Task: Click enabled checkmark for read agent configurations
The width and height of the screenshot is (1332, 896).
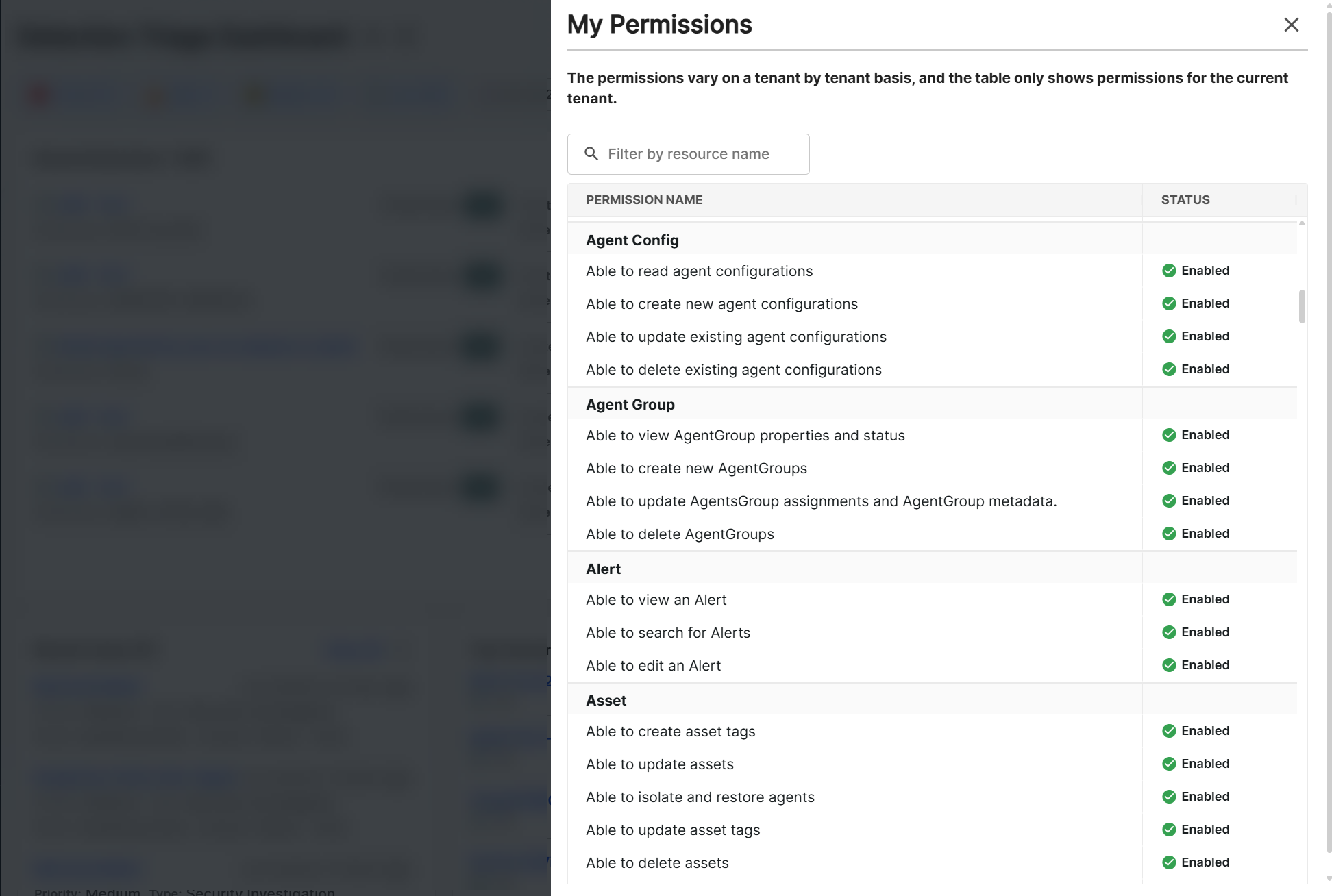Action: tap(1169, 271)
